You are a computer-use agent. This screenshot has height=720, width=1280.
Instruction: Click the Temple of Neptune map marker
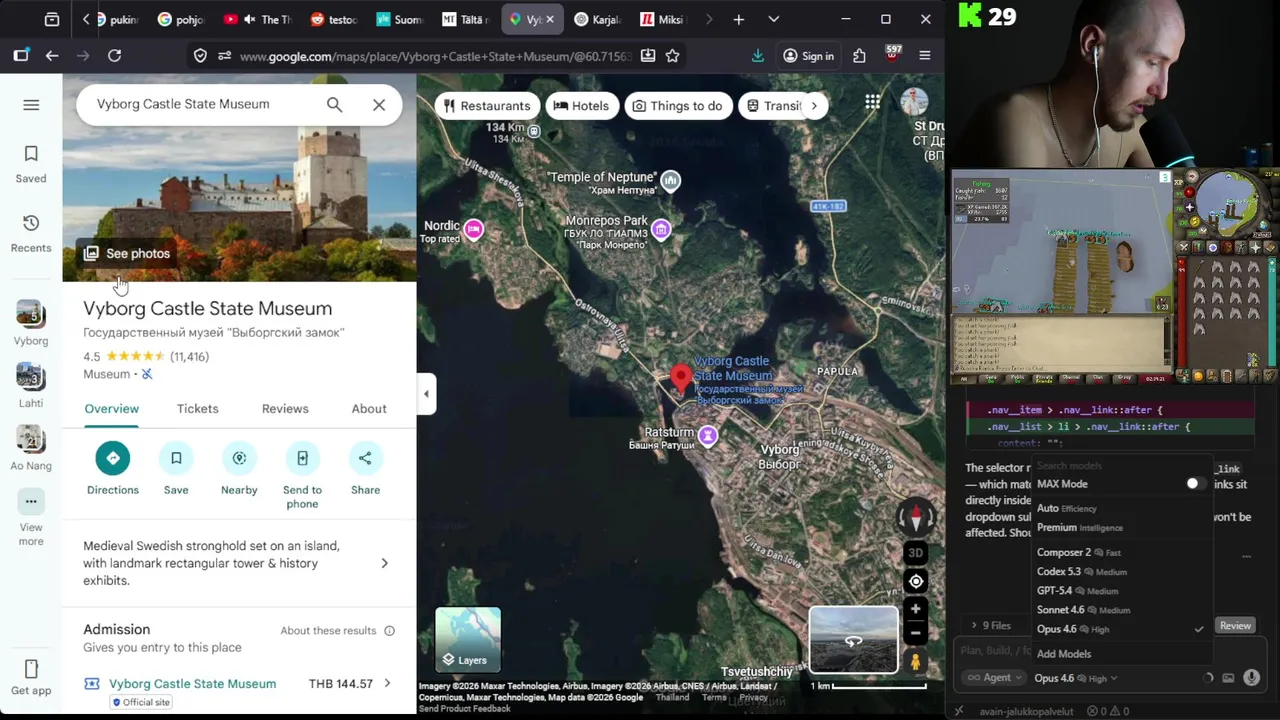(x=670, y=181)
